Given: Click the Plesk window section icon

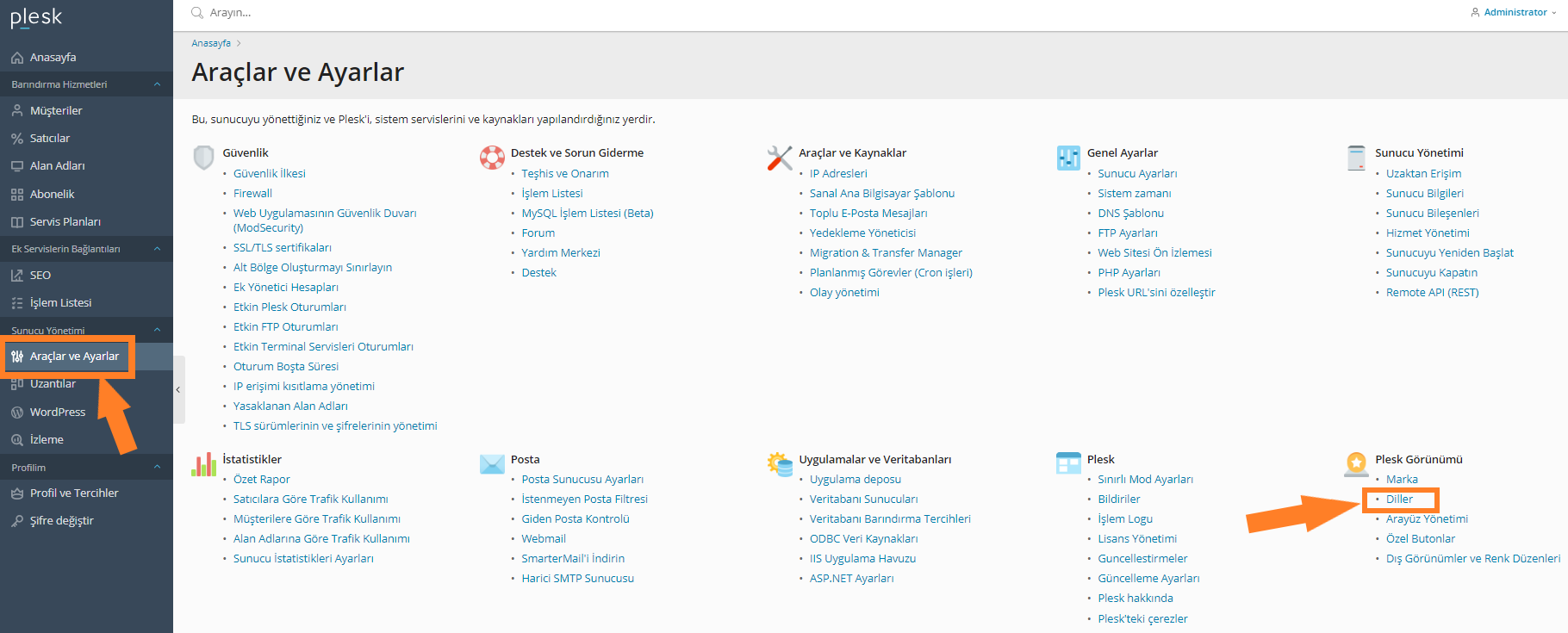Looking at the screenshot, I should (1068, 463).
